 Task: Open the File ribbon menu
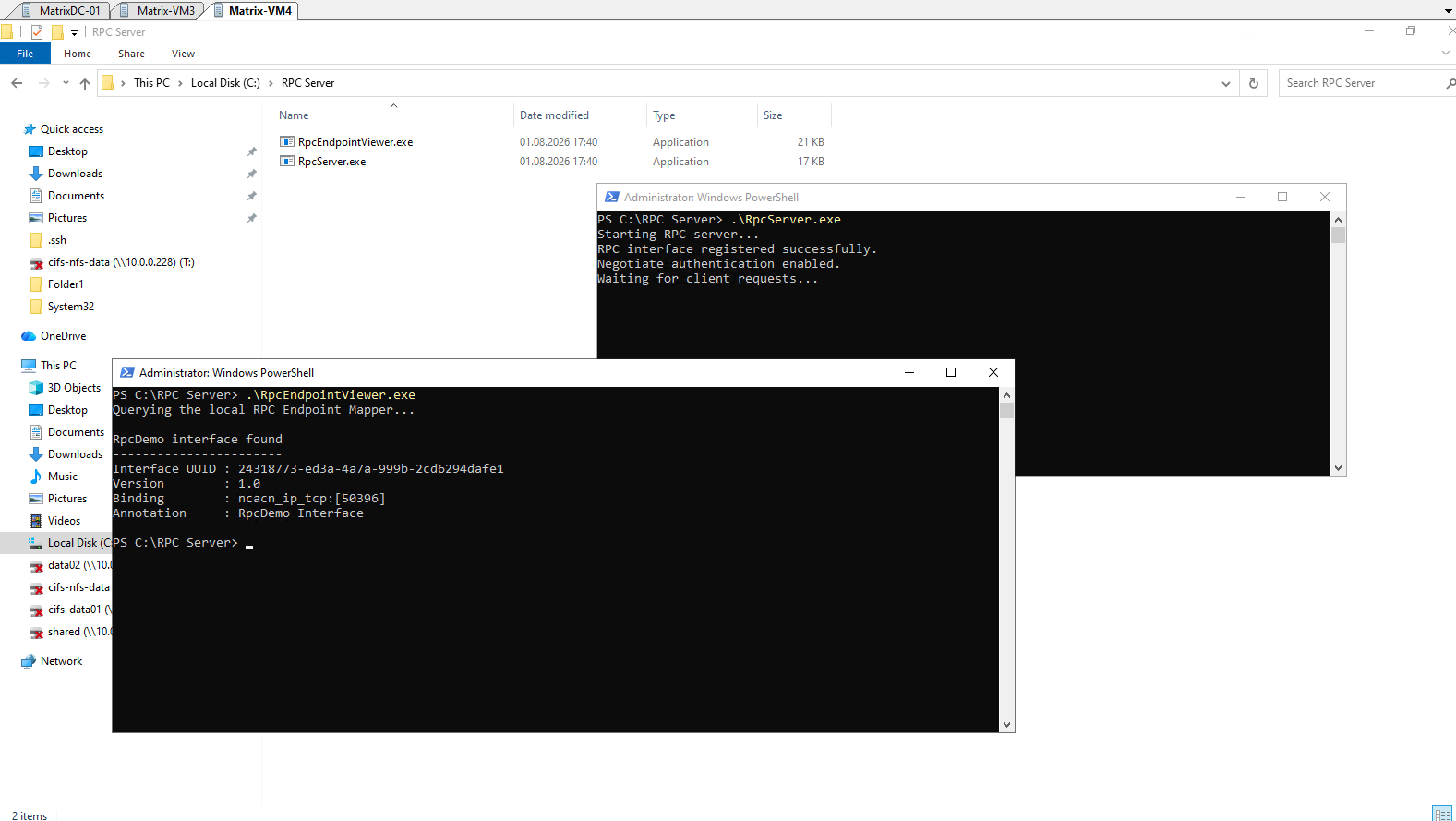(x=25, y=54)
